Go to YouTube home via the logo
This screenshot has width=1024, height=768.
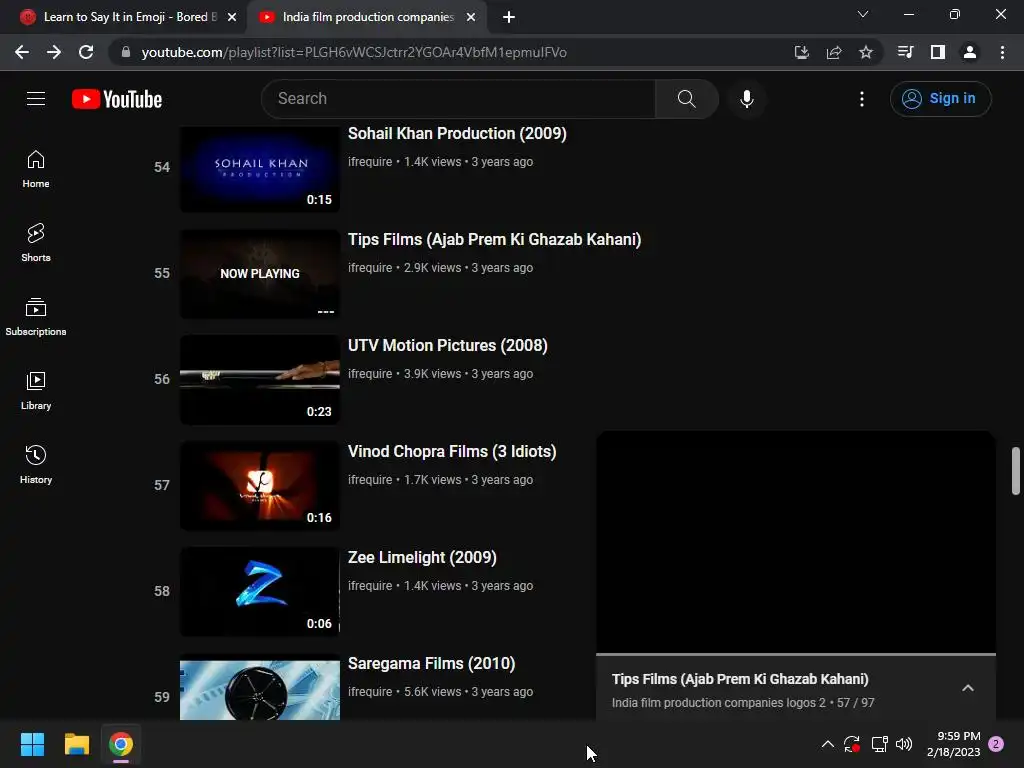[117, 99]
